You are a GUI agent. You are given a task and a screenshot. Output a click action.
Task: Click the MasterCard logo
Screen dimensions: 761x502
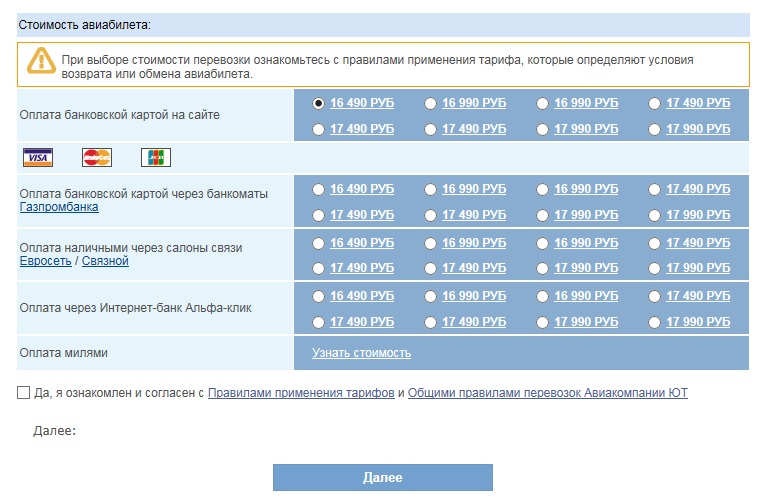97,157
